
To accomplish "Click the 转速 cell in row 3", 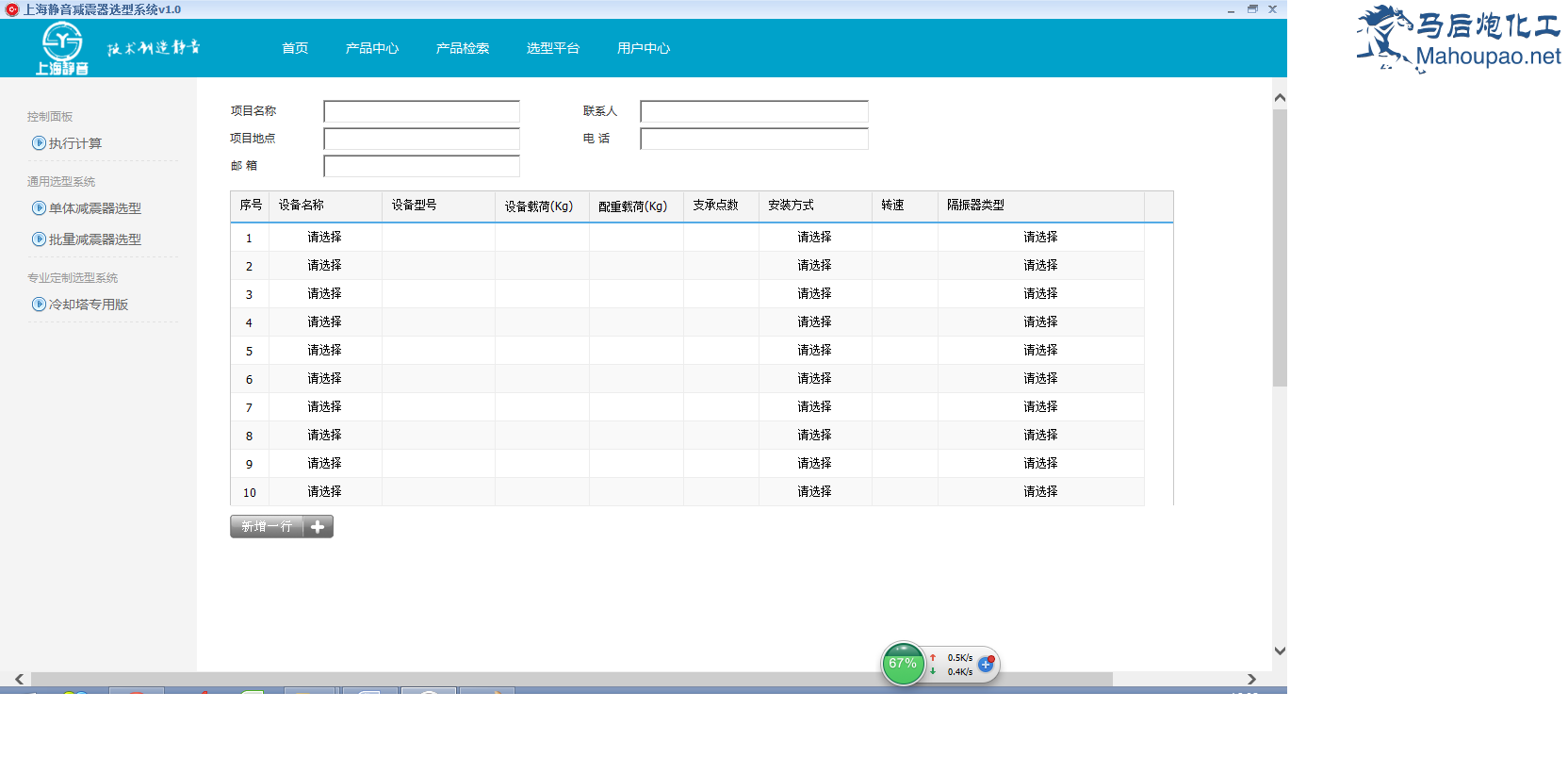I will point(905,294).
